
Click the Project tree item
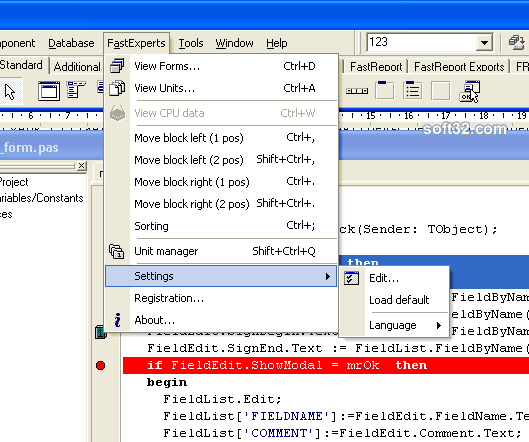[14, 182]
